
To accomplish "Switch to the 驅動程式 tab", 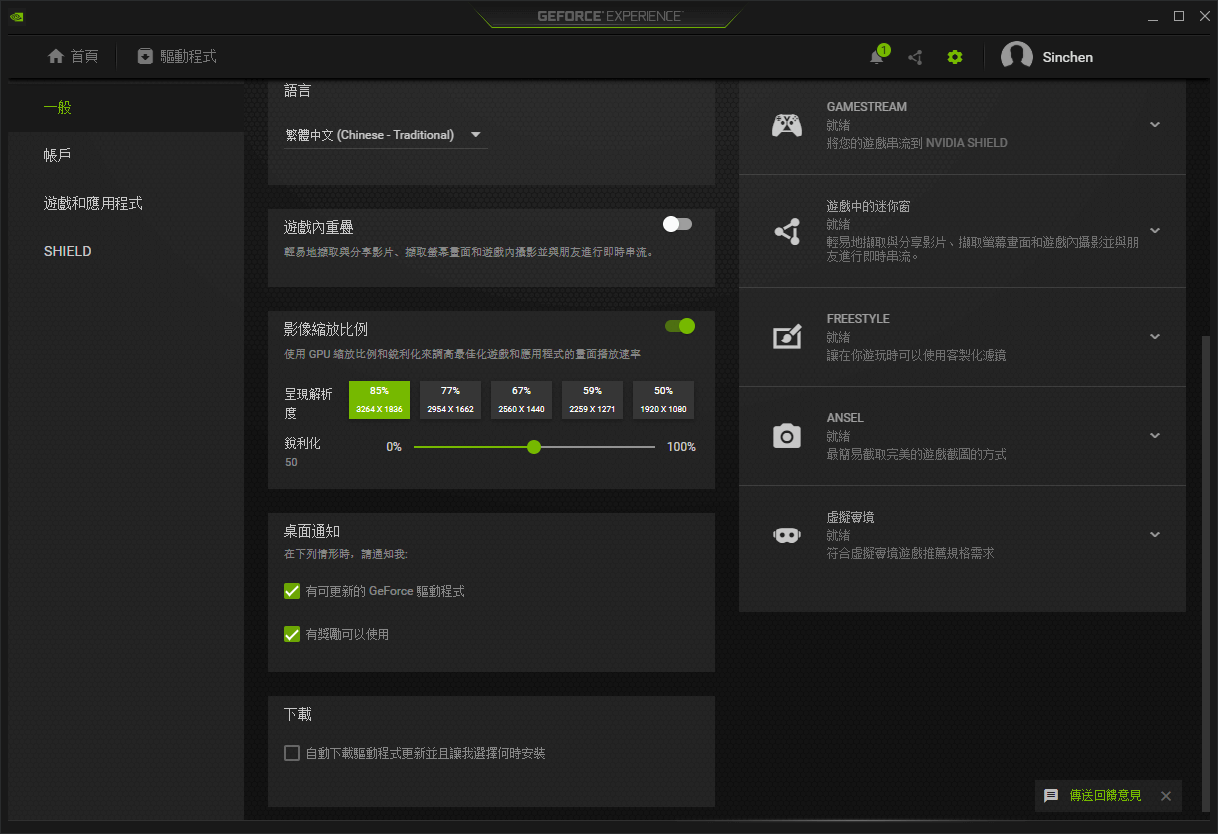I will click(175, 57).
